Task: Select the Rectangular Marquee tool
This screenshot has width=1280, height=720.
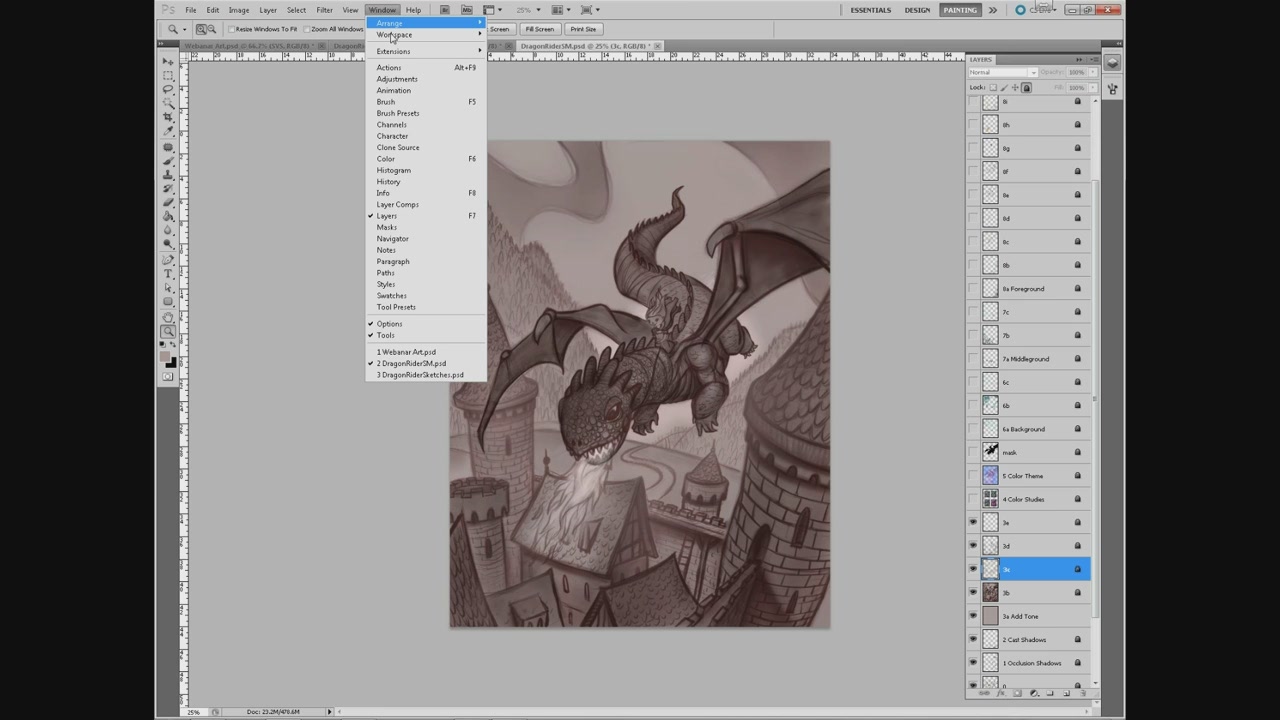Action: pyautogui.click(x=168, y=75)
